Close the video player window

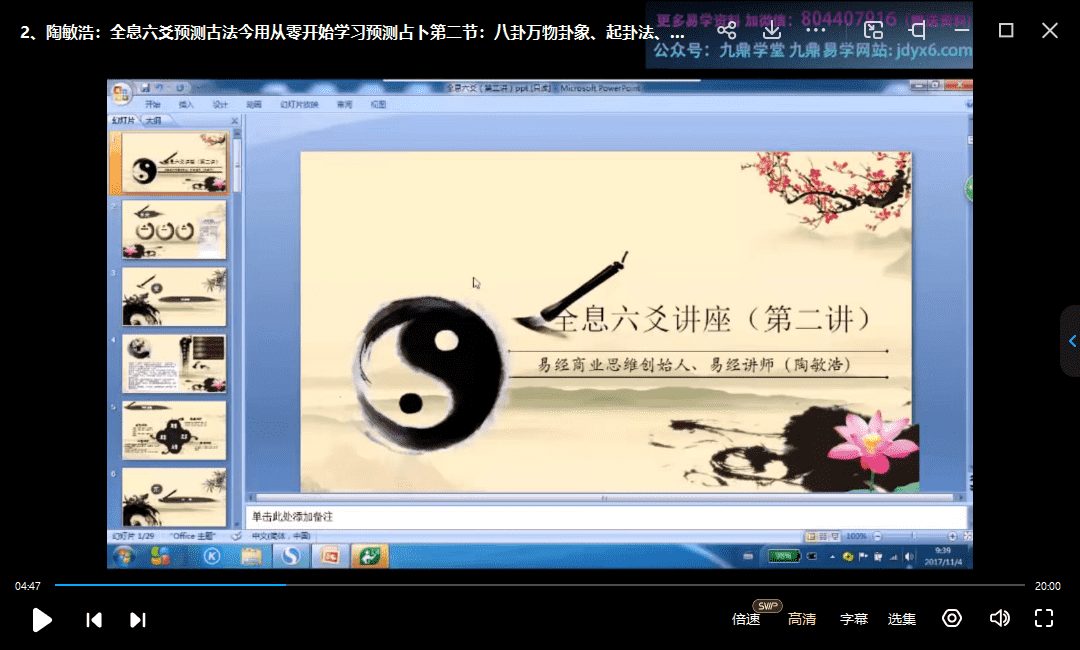pyautogui.click(x=1049, y=30)
